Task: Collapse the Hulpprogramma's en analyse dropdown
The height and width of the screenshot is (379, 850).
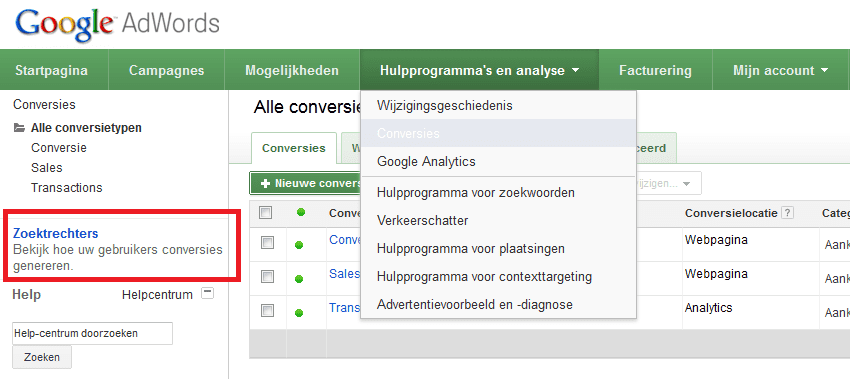Action: click(x=479, y=70)
